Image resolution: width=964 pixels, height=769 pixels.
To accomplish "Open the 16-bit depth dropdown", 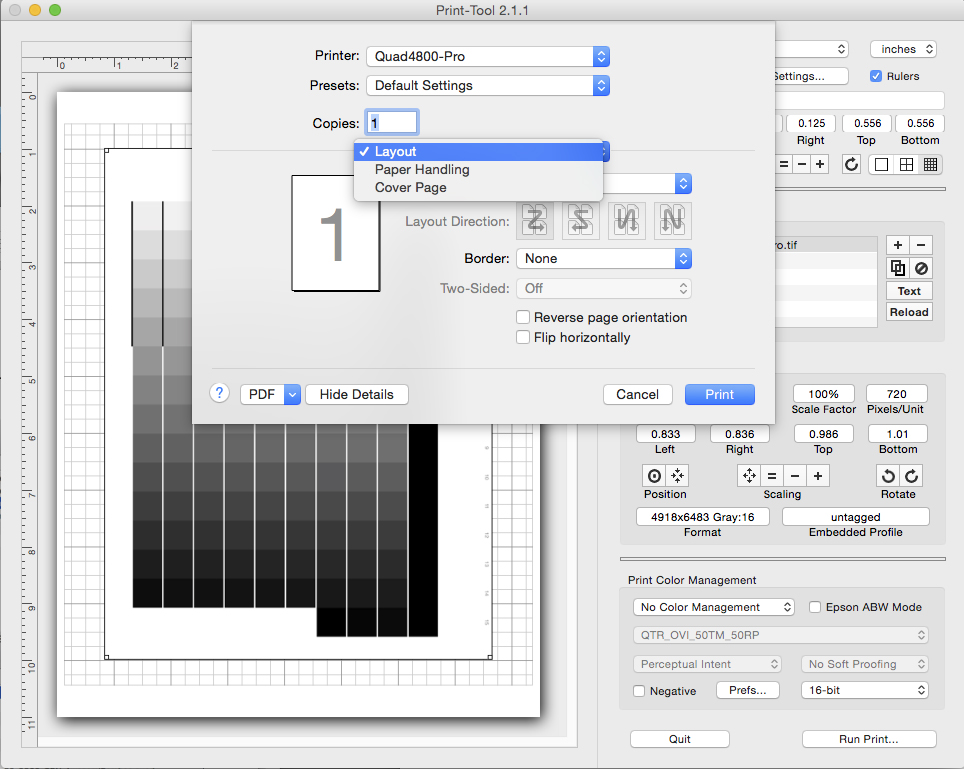I will [864, 690].
